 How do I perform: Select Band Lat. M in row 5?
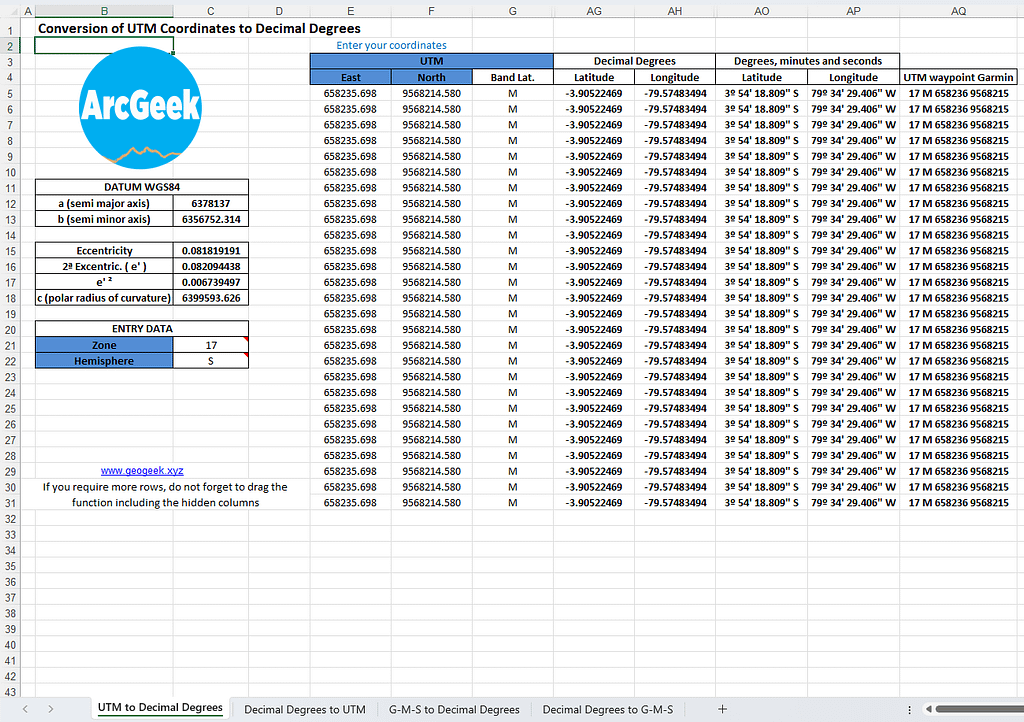513,93
